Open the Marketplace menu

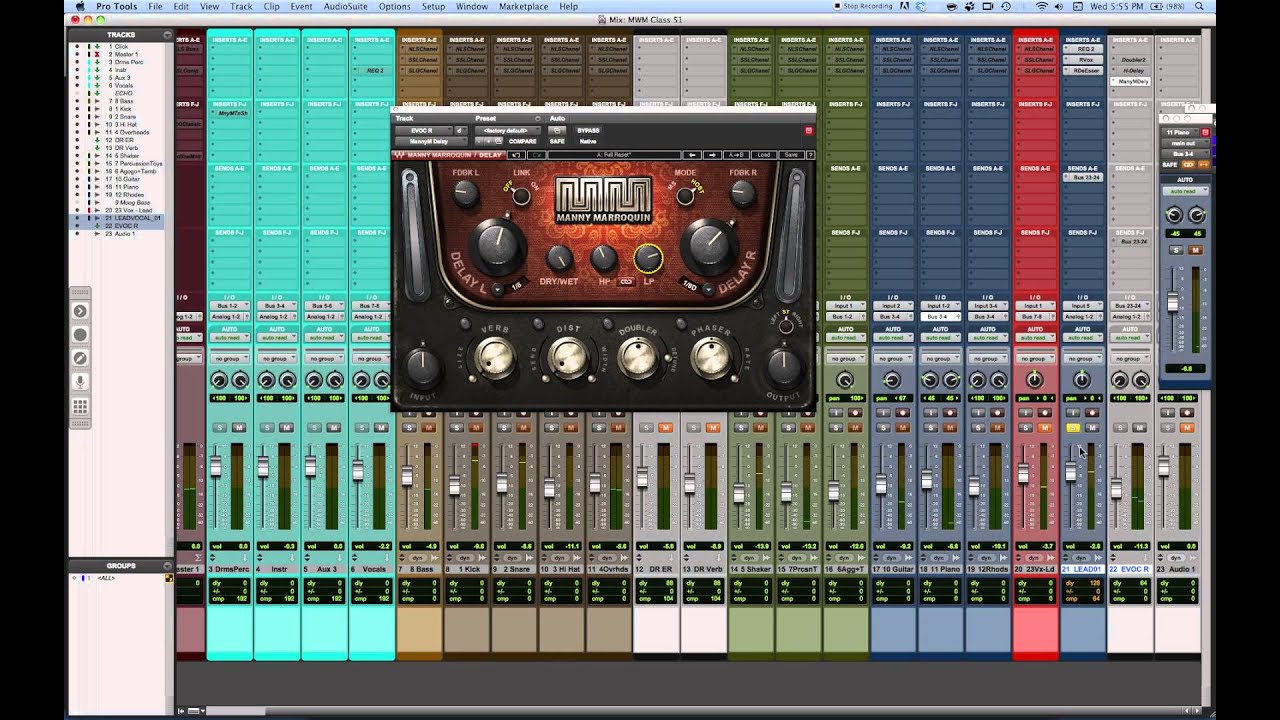point(523,6)
